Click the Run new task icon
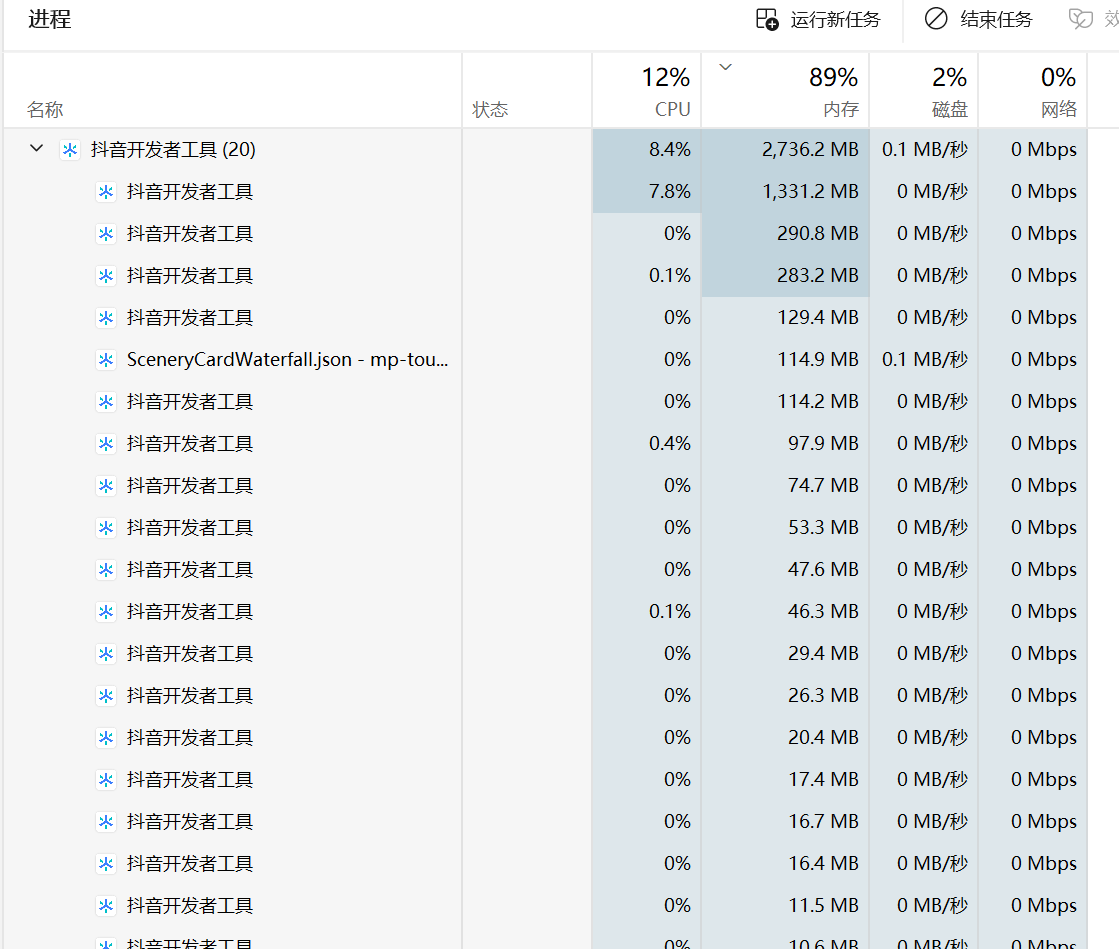 pos(767,19)
